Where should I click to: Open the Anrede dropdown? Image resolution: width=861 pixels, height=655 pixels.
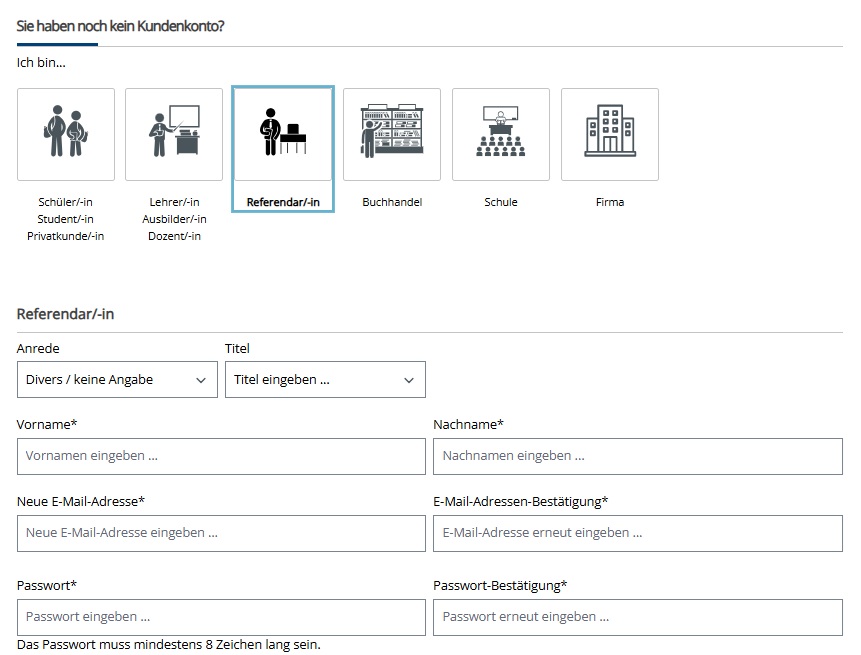click(117, 379)
